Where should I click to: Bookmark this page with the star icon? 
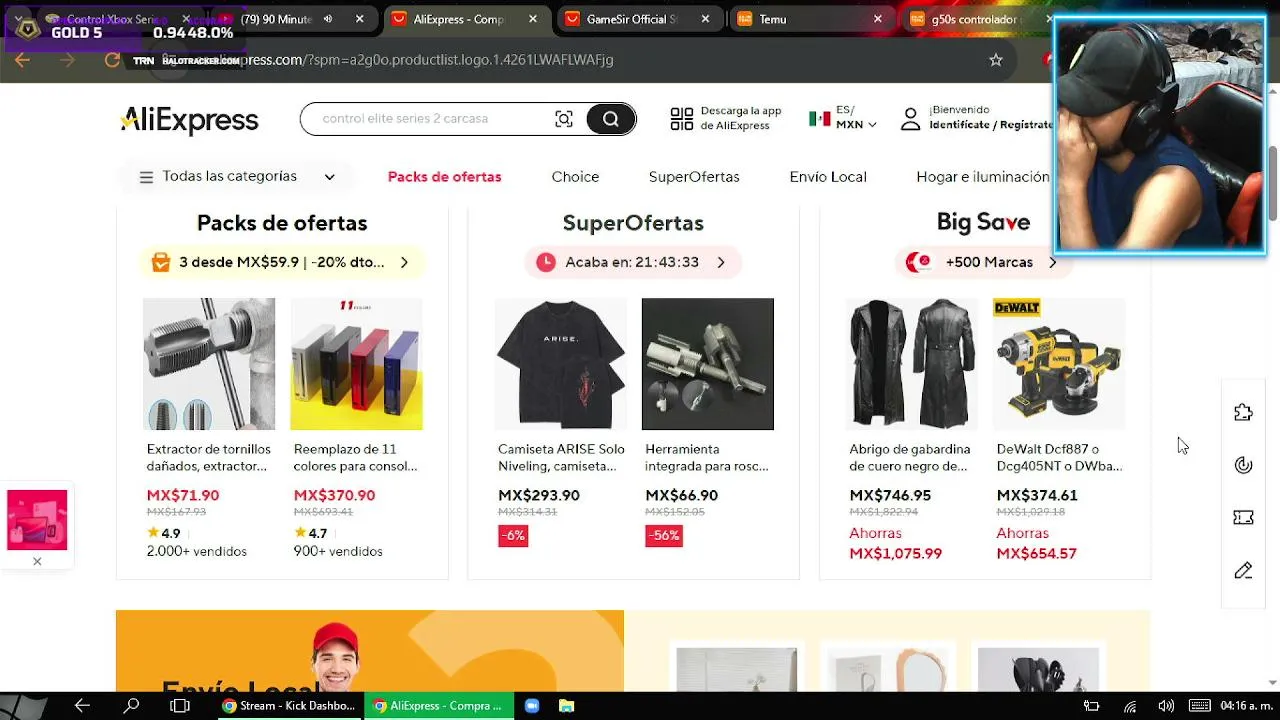coord(996,60)
